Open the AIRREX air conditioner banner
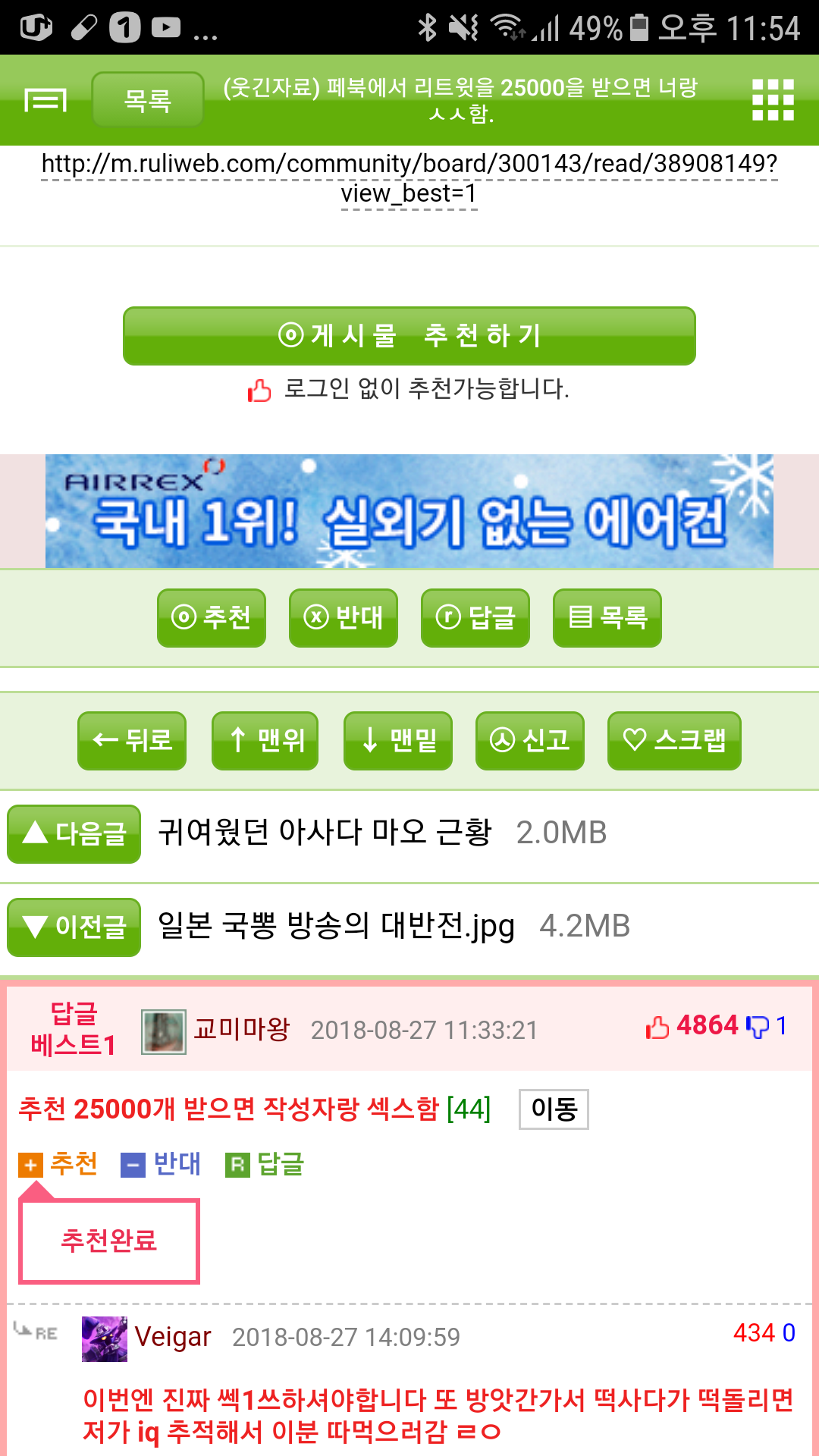Image resolution: width=819 pixels, height=1456 pixels. pos(409,511)
